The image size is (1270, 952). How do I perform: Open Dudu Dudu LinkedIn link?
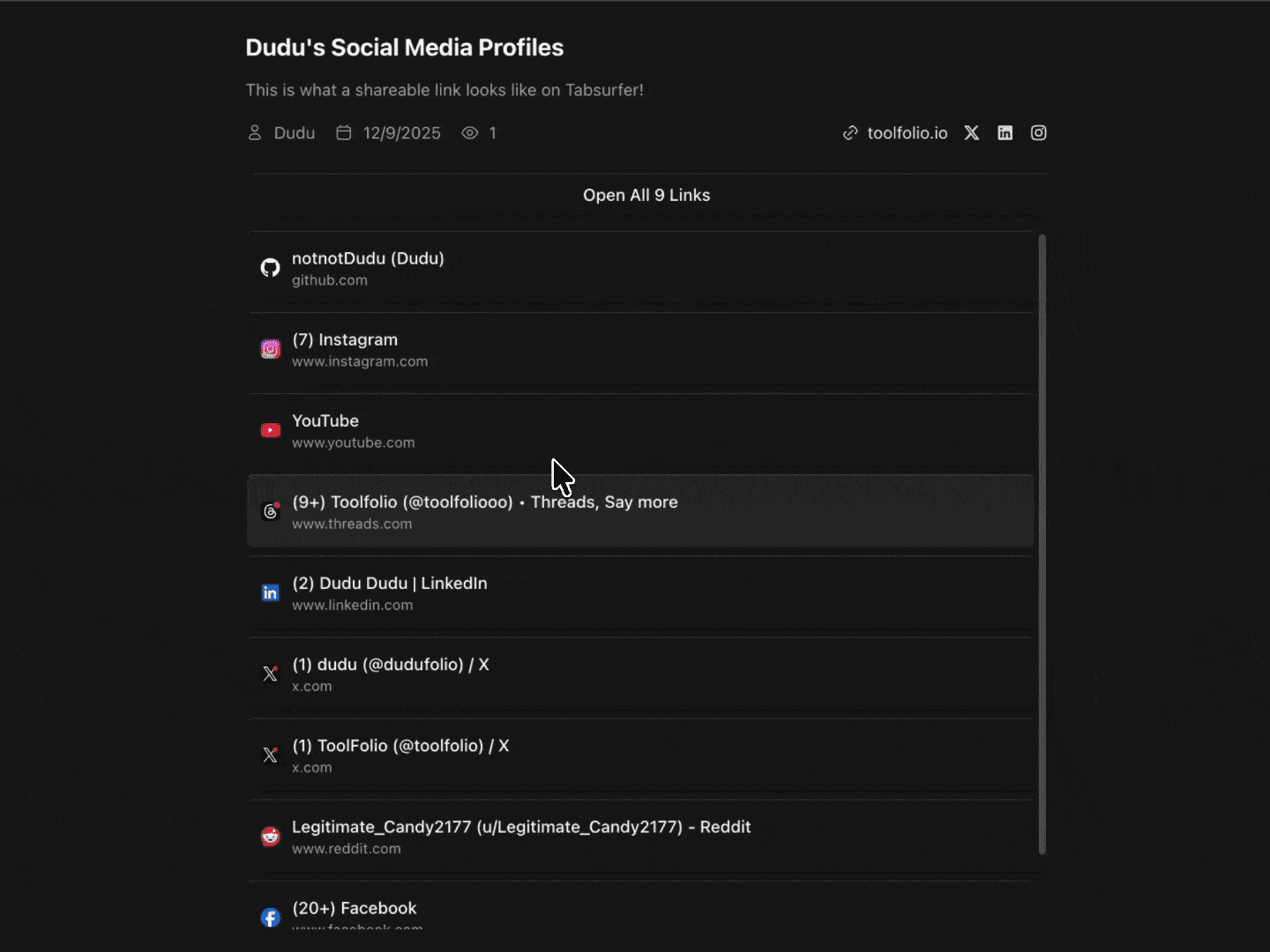[640, 592]
